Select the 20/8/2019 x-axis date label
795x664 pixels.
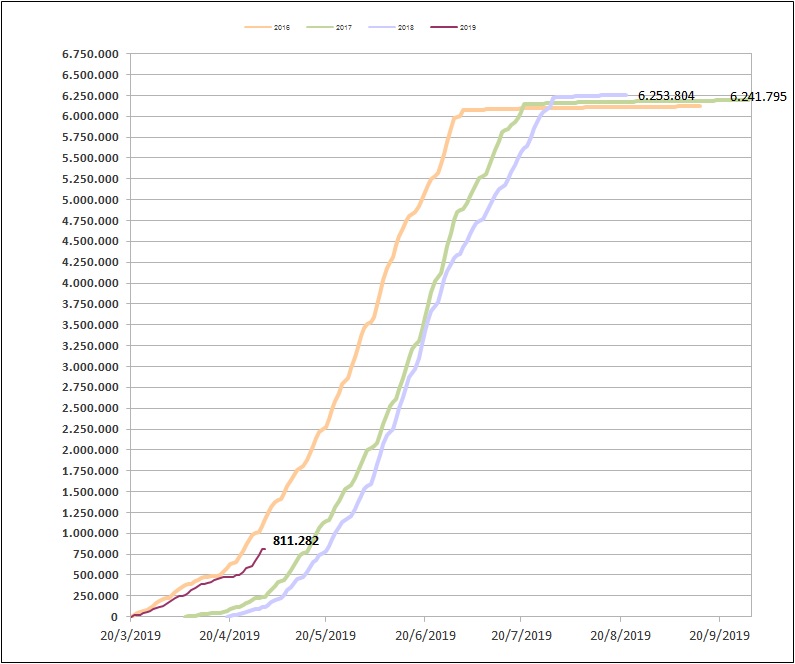tap(621, 635)
